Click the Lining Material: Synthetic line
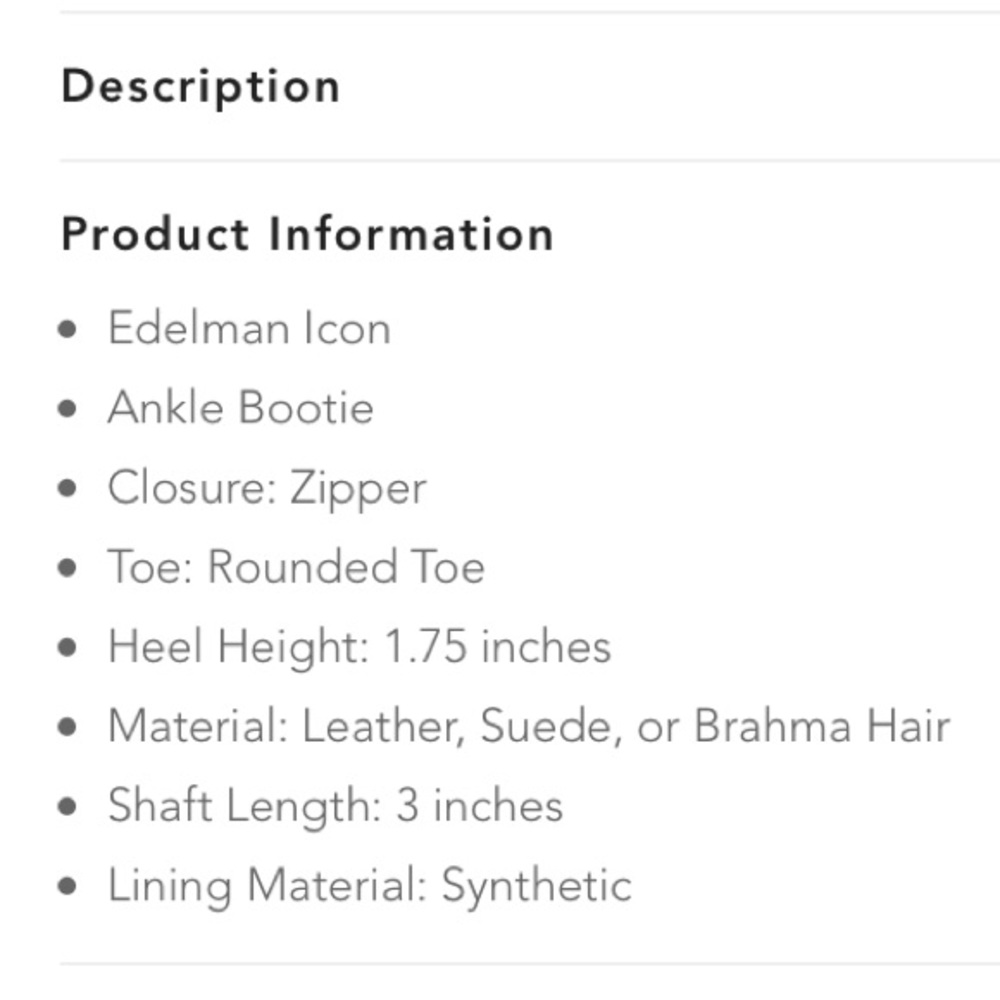 coord(369,886)
